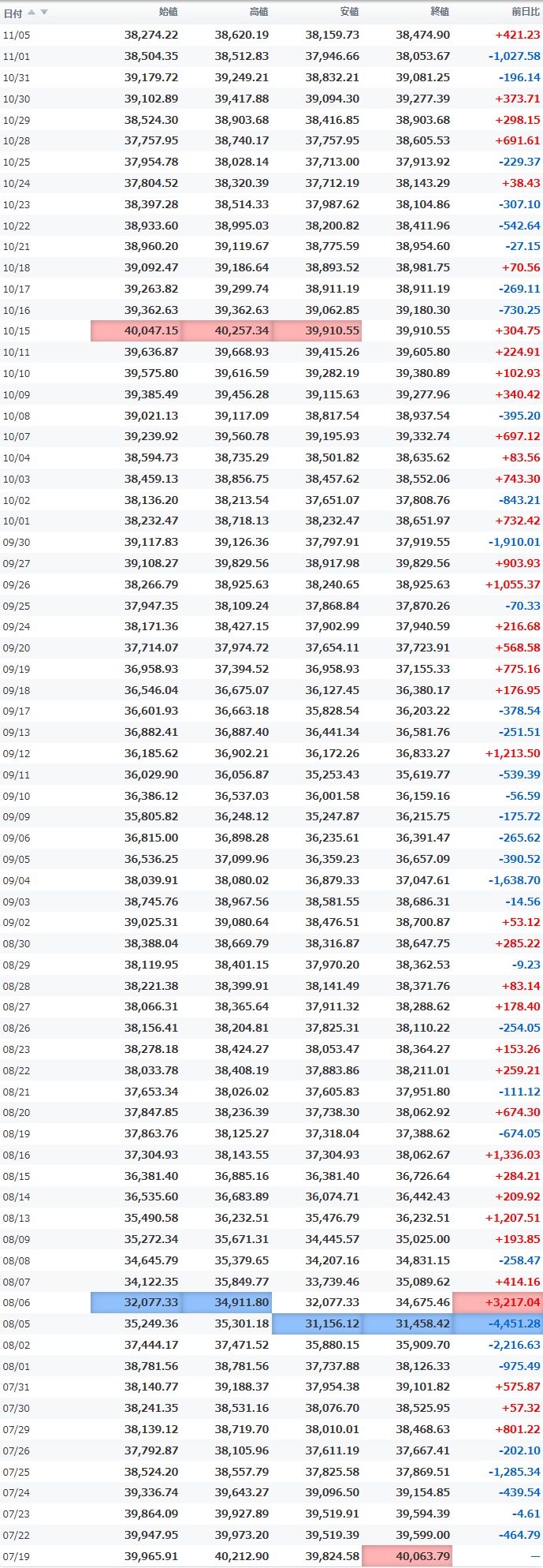This screenshot has width=543, height=1568.
Task: Click the 日付 column header
Action: tap(13, 13)
